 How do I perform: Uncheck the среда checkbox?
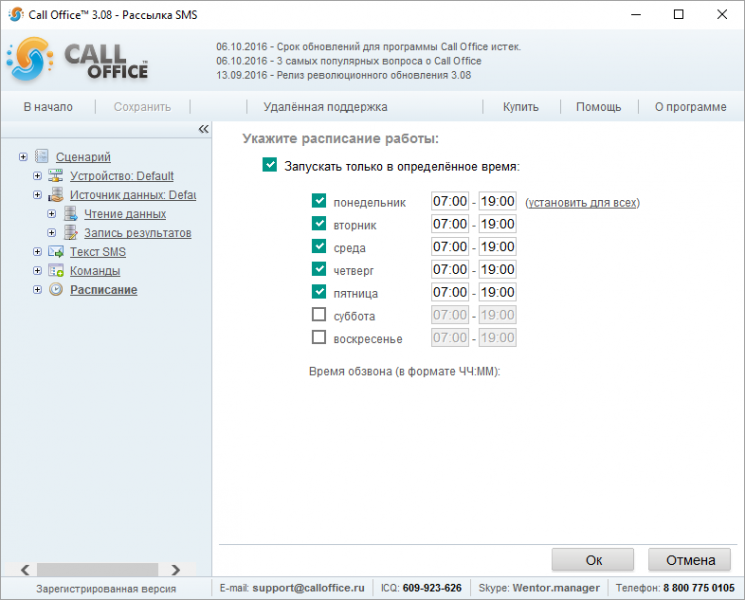coord(319,246)
